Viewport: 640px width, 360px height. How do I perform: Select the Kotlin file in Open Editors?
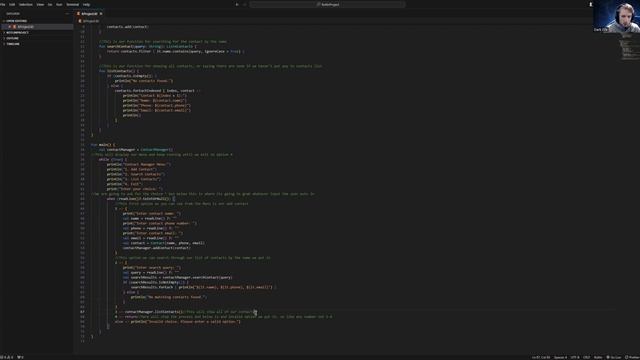(x=25, y=27)
